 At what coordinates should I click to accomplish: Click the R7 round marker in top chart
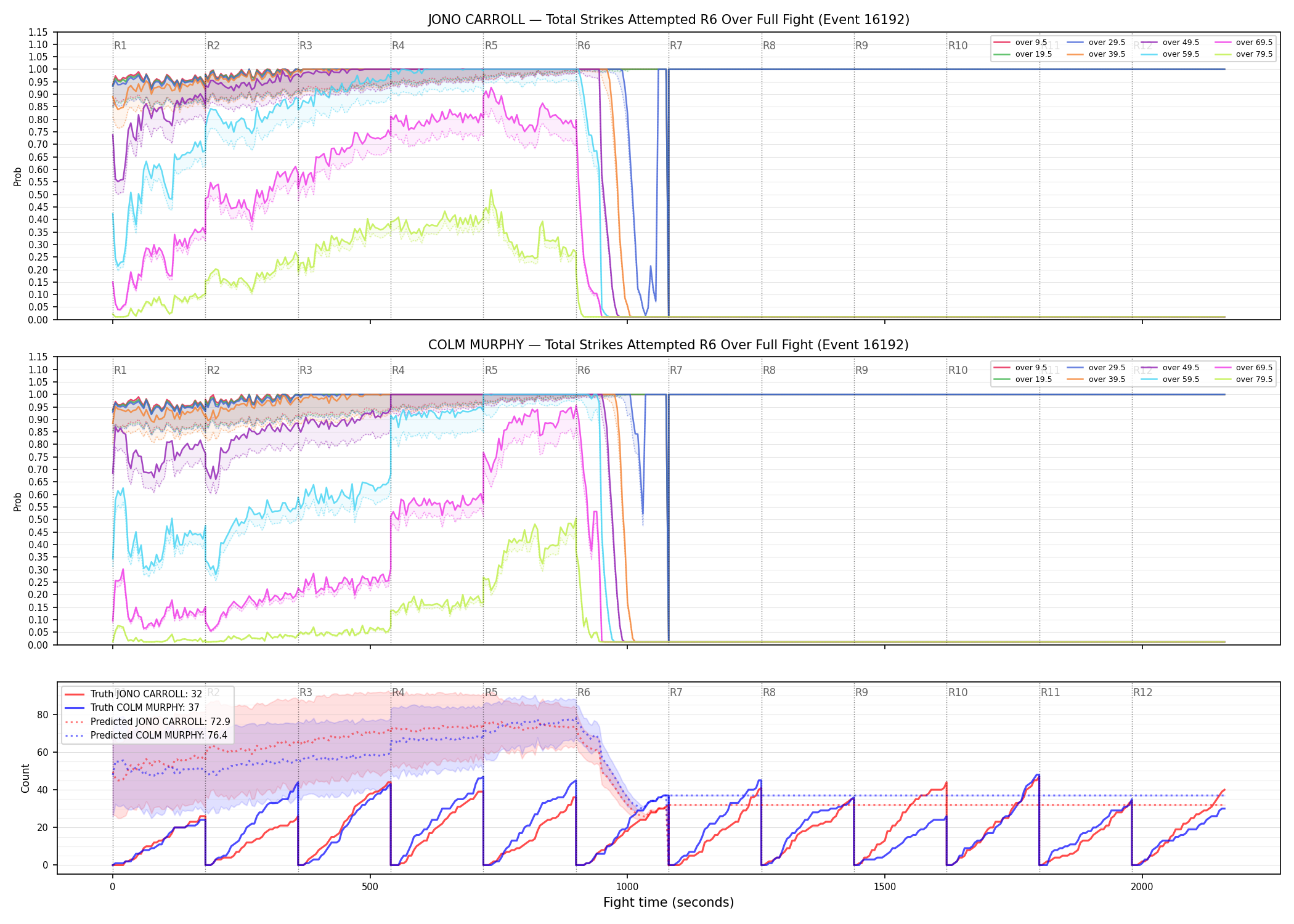click(x=676, y=46)
